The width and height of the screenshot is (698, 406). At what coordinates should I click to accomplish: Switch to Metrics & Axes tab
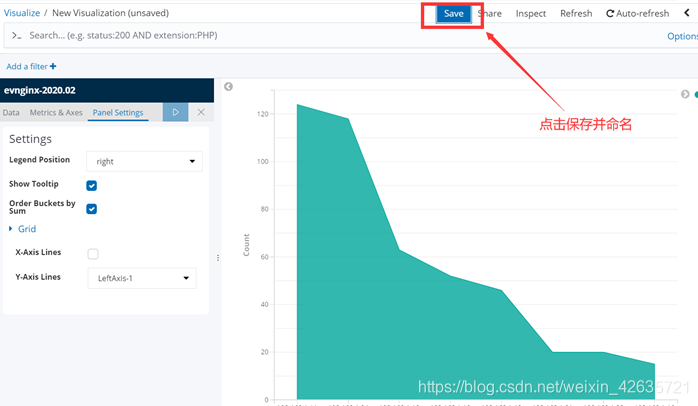pos(56,113)
